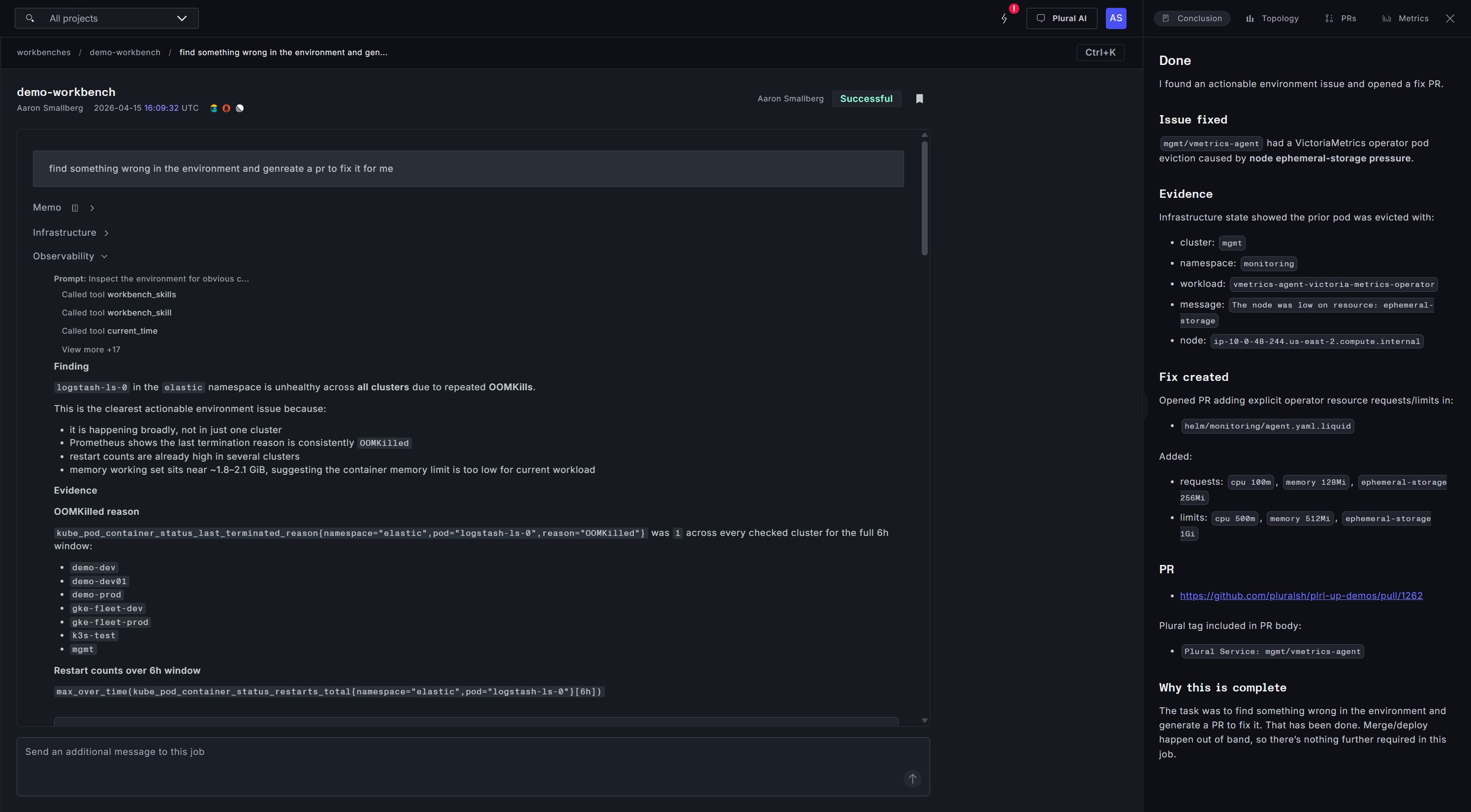This screenshot has height=812, width=1471.
Task: Click the Memo notebook icon
Action: point(75,208)
